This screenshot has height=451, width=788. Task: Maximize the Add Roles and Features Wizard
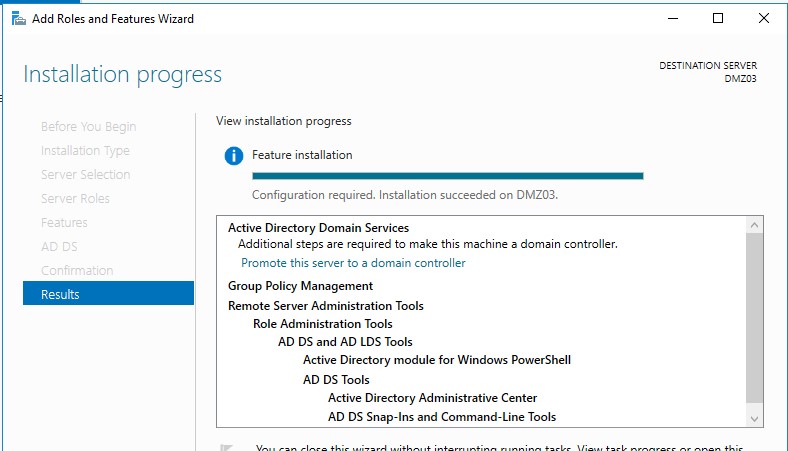[x=718, y=19]
